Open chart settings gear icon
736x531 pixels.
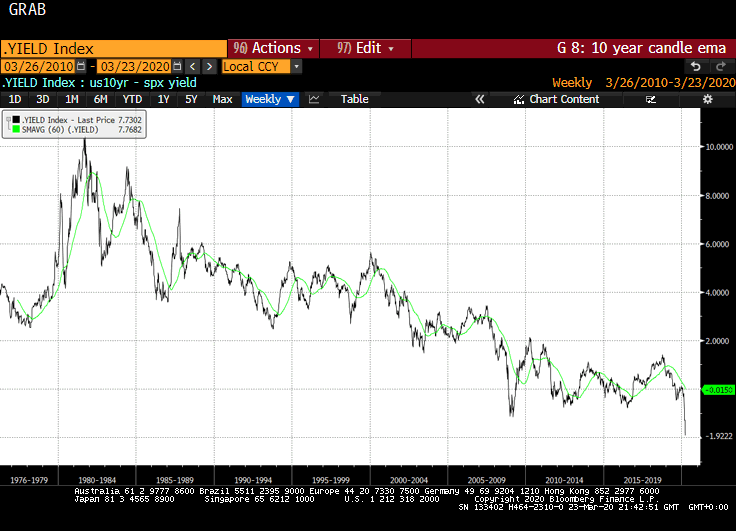(707, 99)
